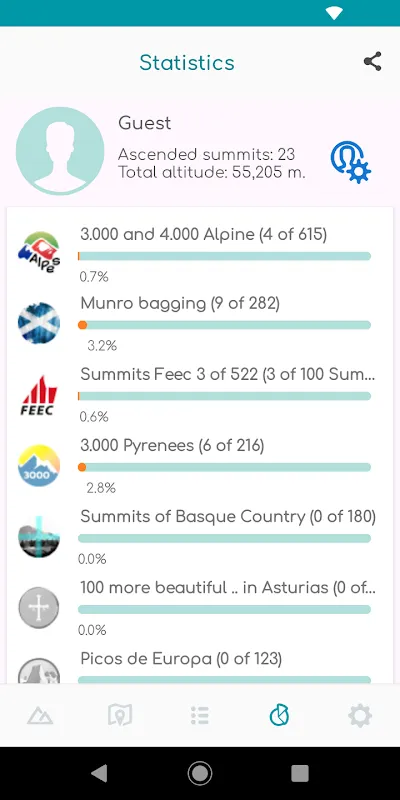The width and height of the screenshot is (400, 800).
Task: Tap the share icon in the header
Action: tap(372, 62)
